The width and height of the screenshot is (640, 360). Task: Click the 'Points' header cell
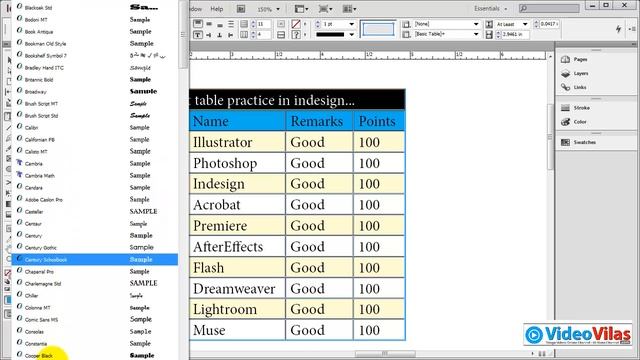379,121
